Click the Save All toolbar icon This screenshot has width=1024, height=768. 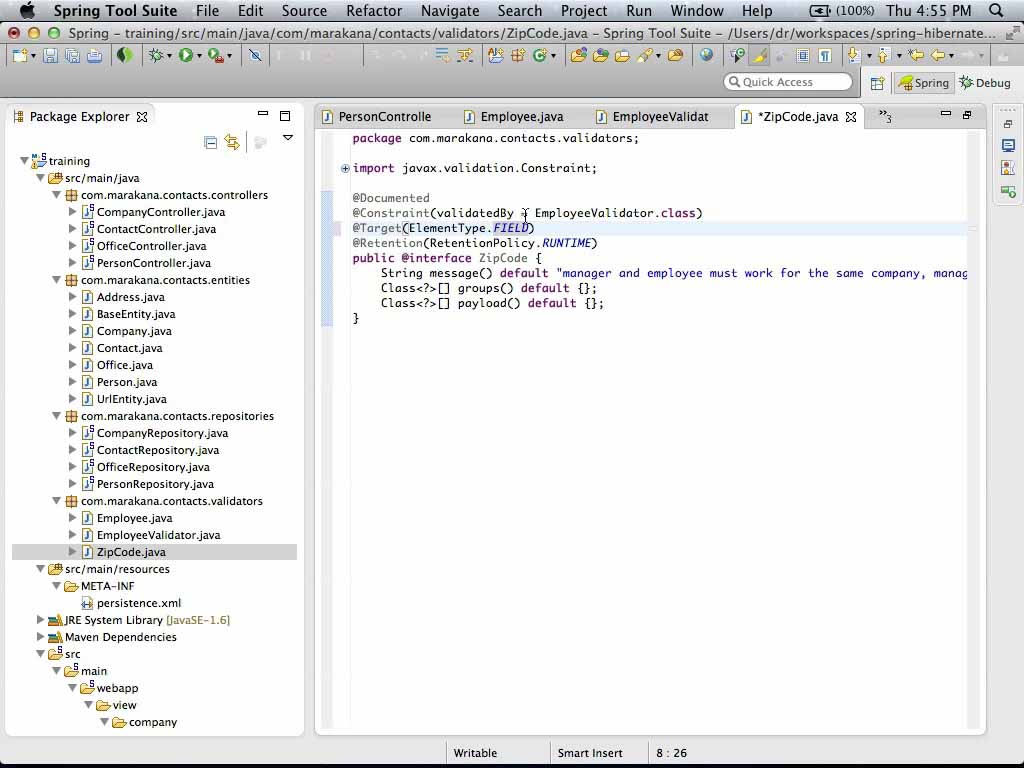pos(72,56)
